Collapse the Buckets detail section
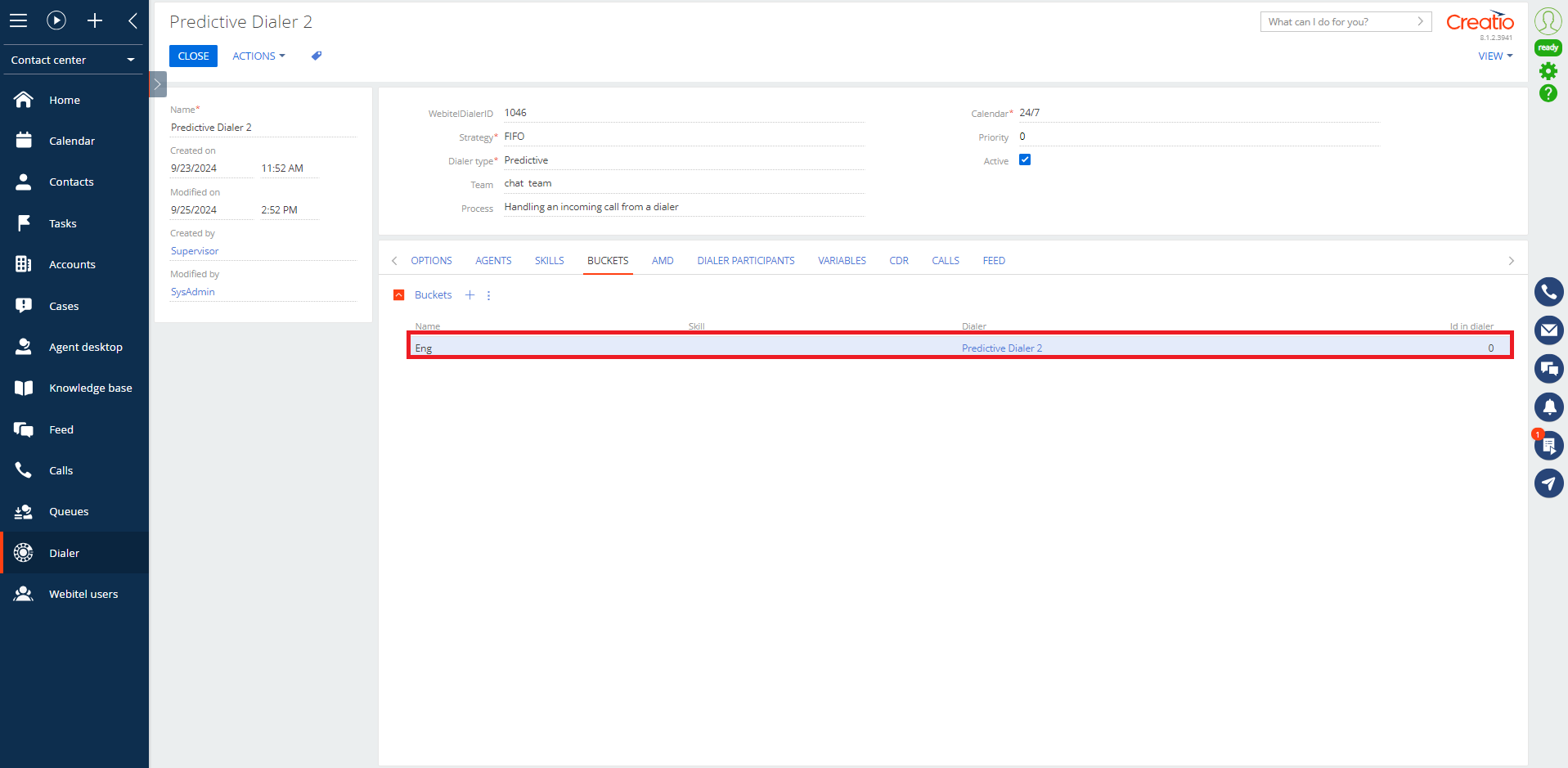The image size is (1568, 768). [399, 295]
